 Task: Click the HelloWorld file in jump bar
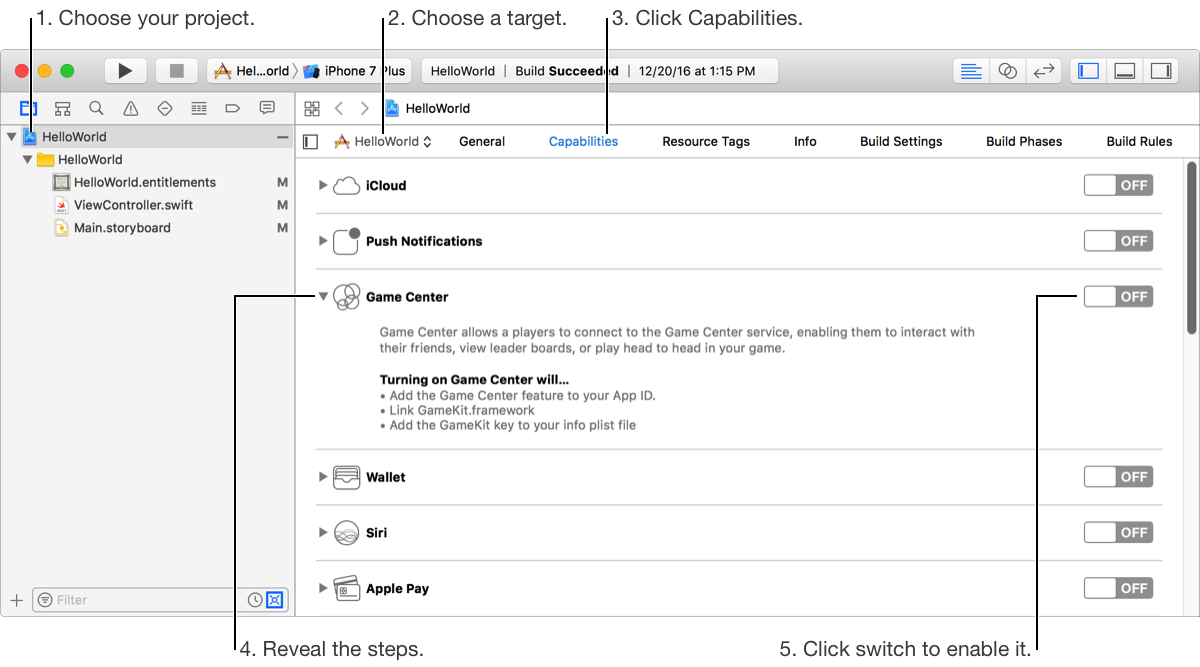point(428,108)
